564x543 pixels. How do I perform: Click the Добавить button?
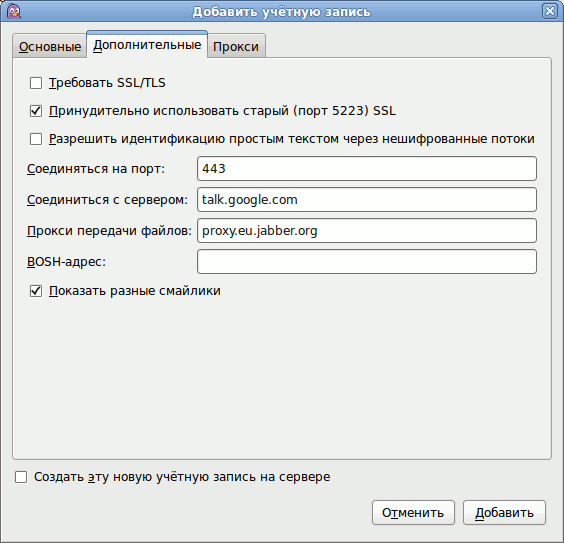point(504,512)
